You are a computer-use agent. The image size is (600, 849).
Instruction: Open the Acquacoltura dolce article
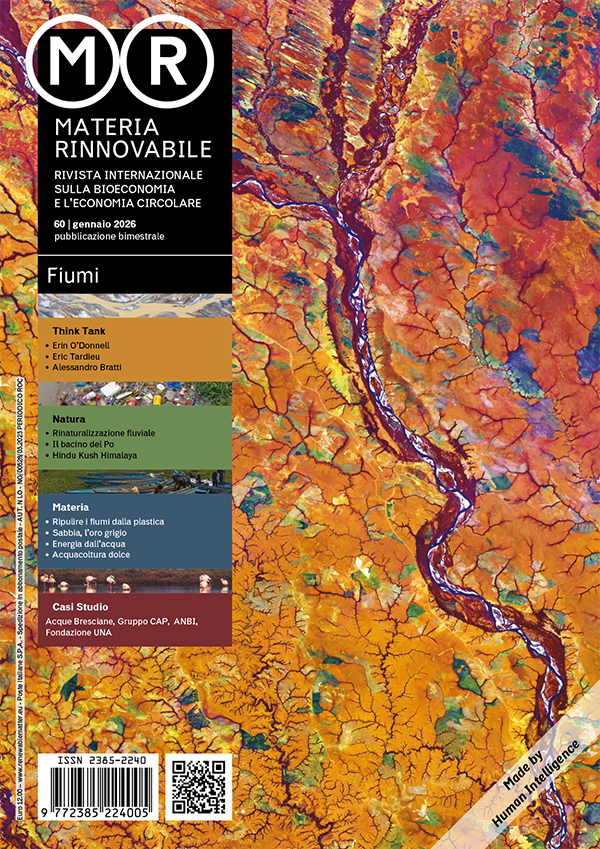[x=95, y=554]
